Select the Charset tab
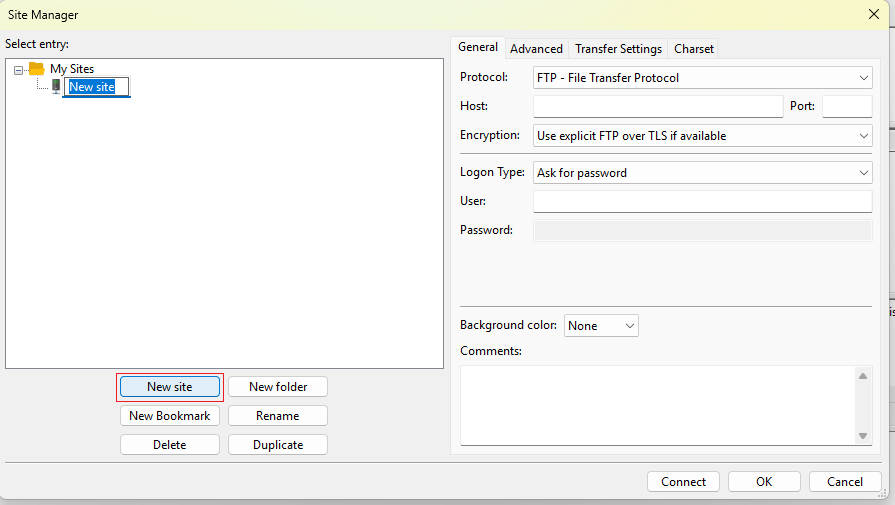Screen dimensions: 895x505 (694, 49)
